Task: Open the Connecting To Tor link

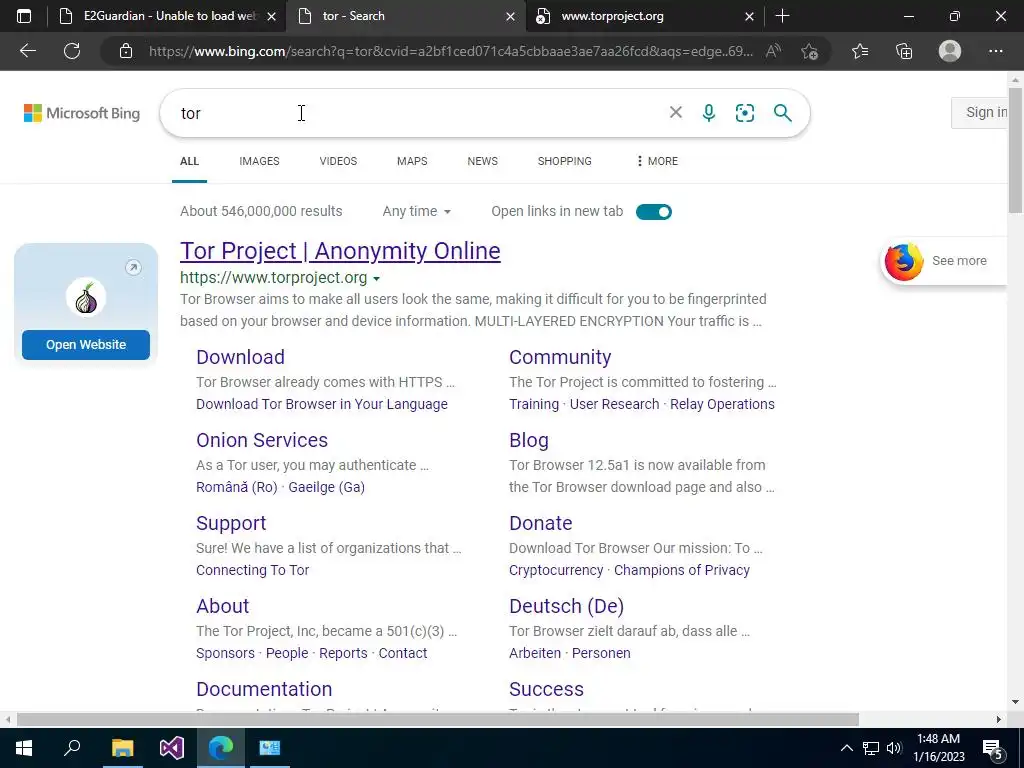Action: click(253, 570)
